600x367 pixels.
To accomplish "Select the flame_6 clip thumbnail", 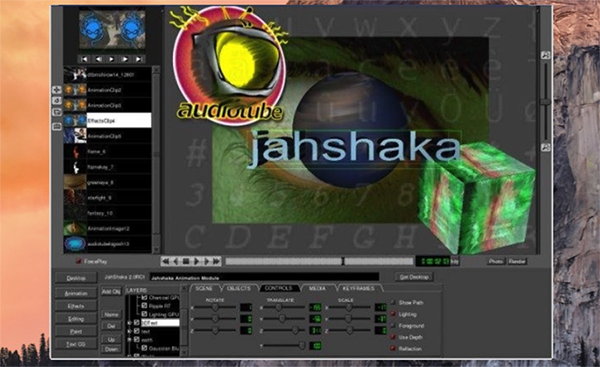I will [x=75, y=152].
